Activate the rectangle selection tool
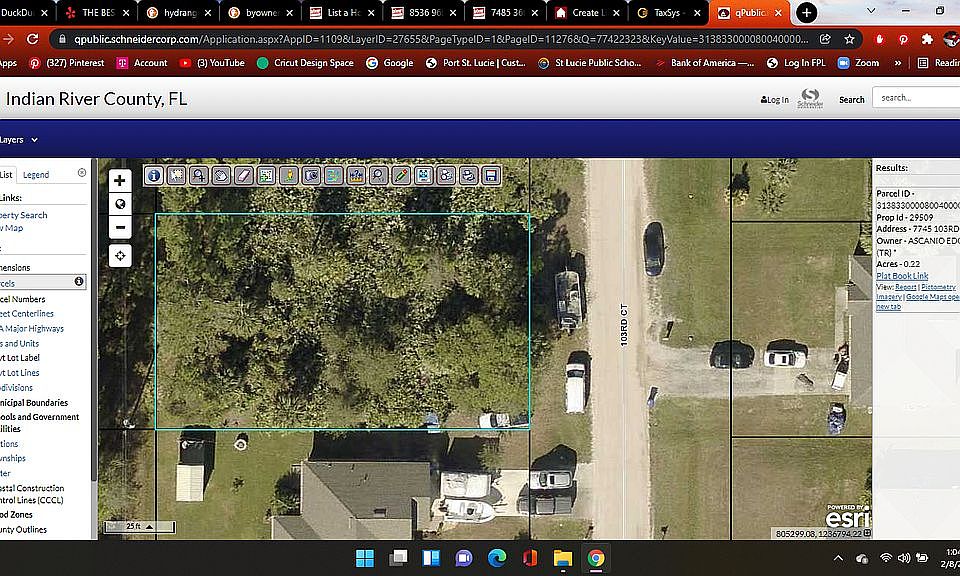 pos(176,176)
